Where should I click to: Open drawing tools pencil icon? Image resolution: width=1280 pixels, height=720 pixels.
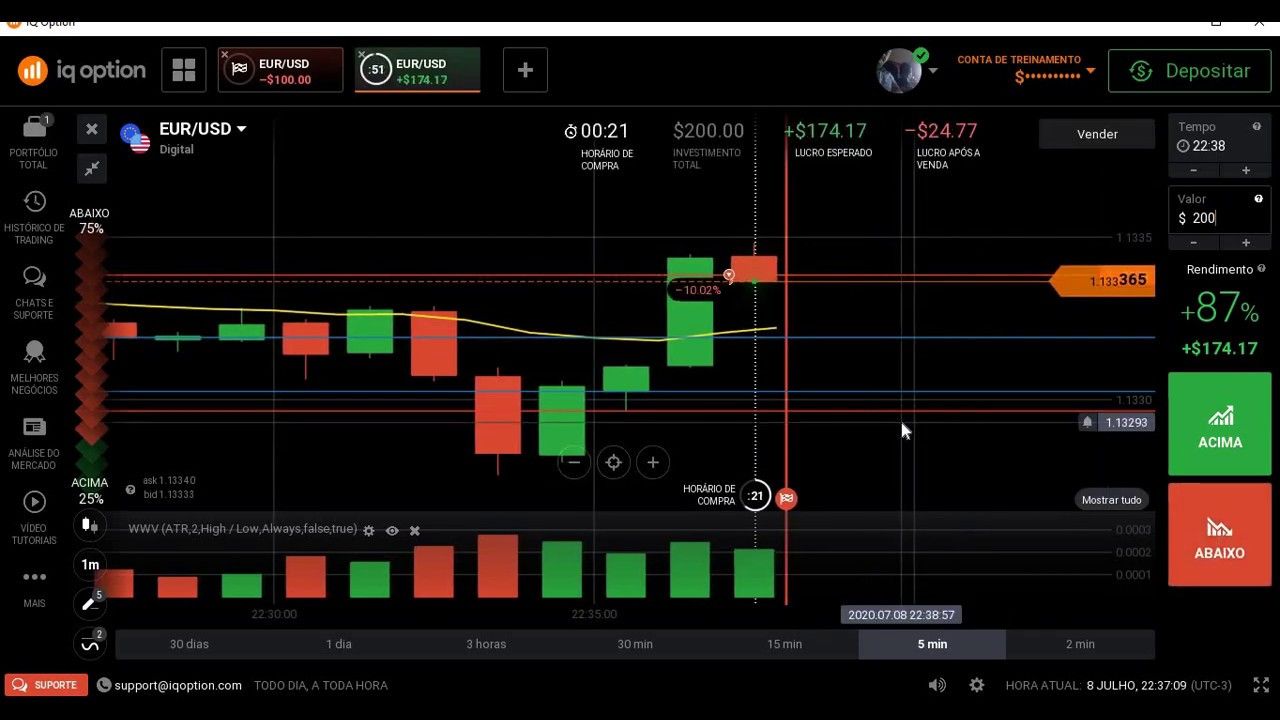[x=90, y=604]
